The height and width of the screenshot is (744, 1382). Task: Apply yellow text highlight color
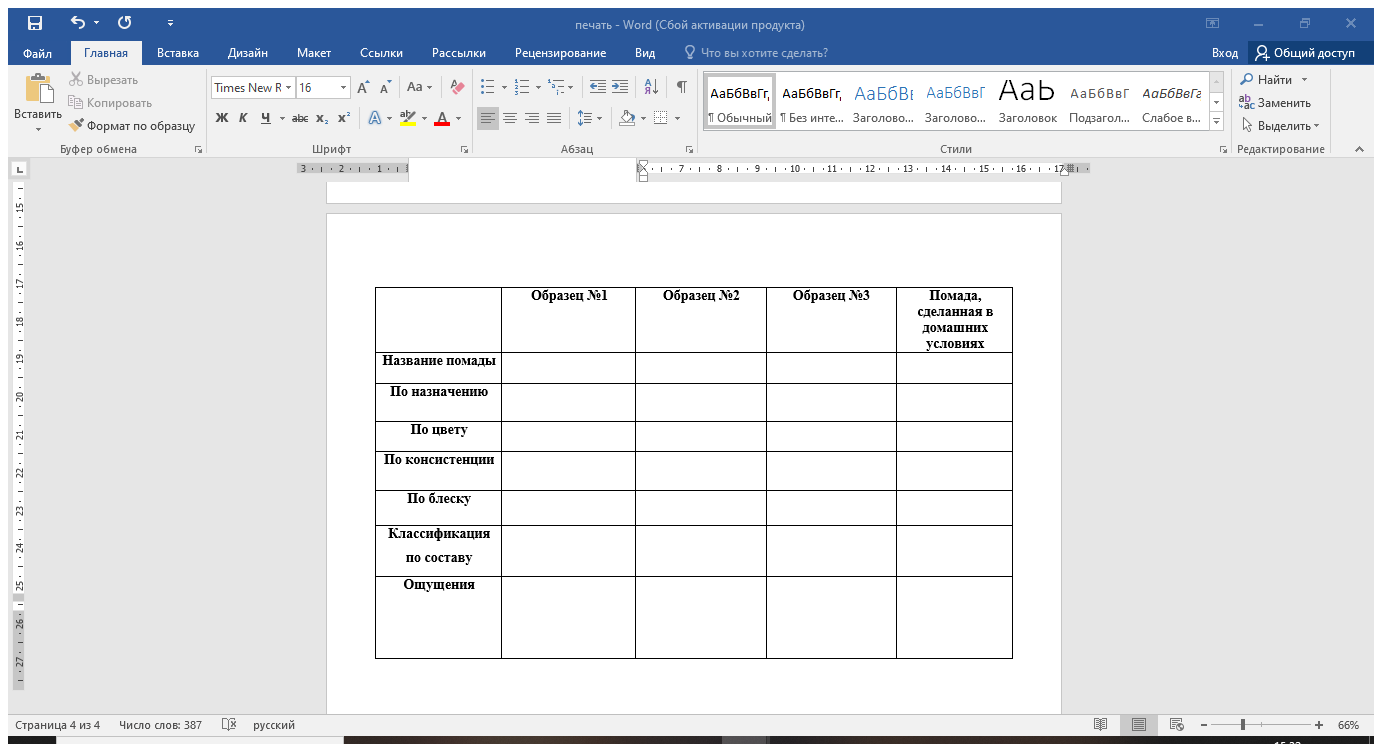point(407,118)
